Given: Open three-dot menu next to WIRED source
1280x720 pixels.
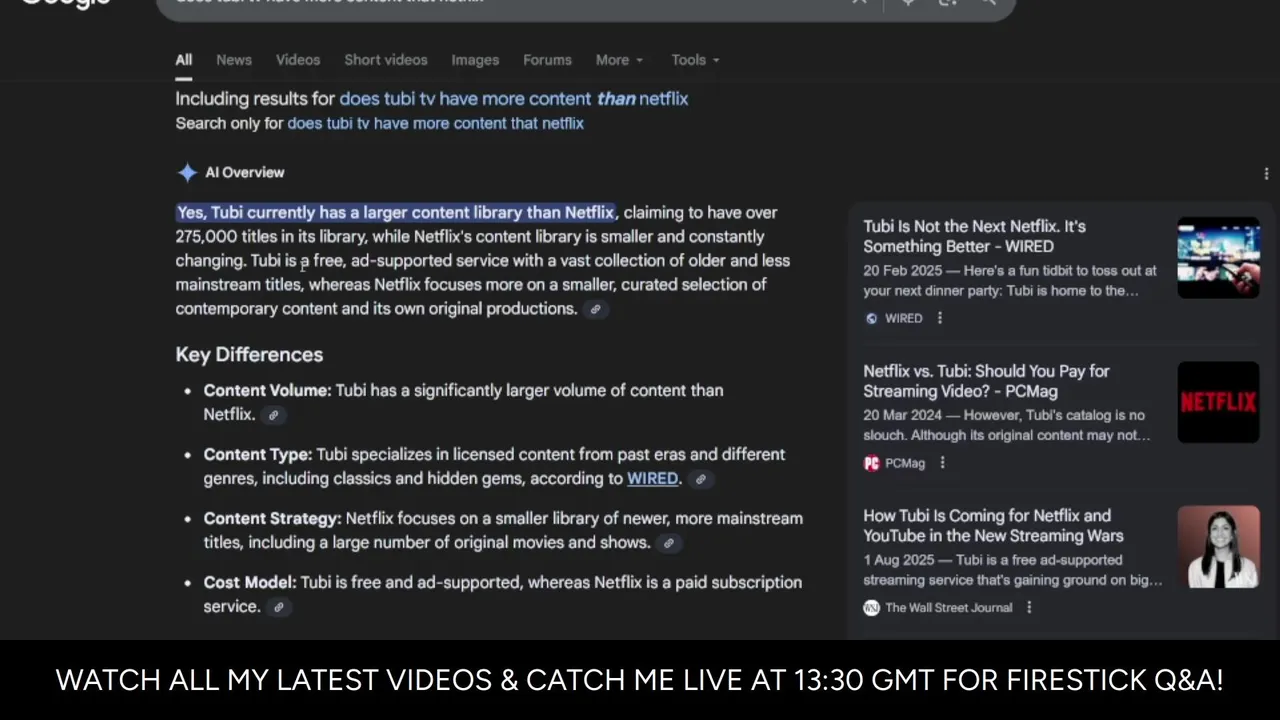Looking at the screenshot, I should point(939,318).
